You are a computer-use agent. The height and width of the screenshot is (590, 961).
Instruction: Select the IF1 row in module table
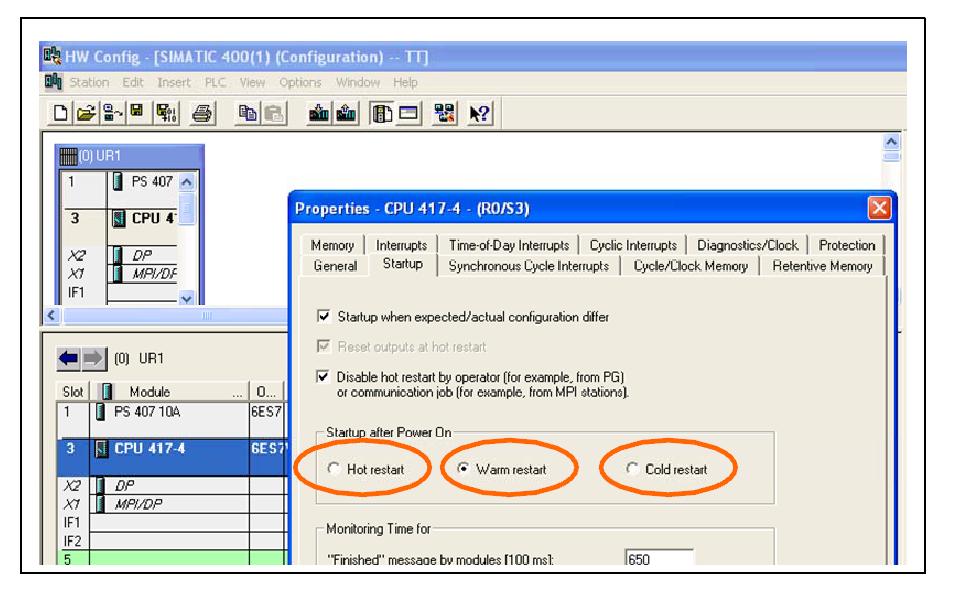171,523
